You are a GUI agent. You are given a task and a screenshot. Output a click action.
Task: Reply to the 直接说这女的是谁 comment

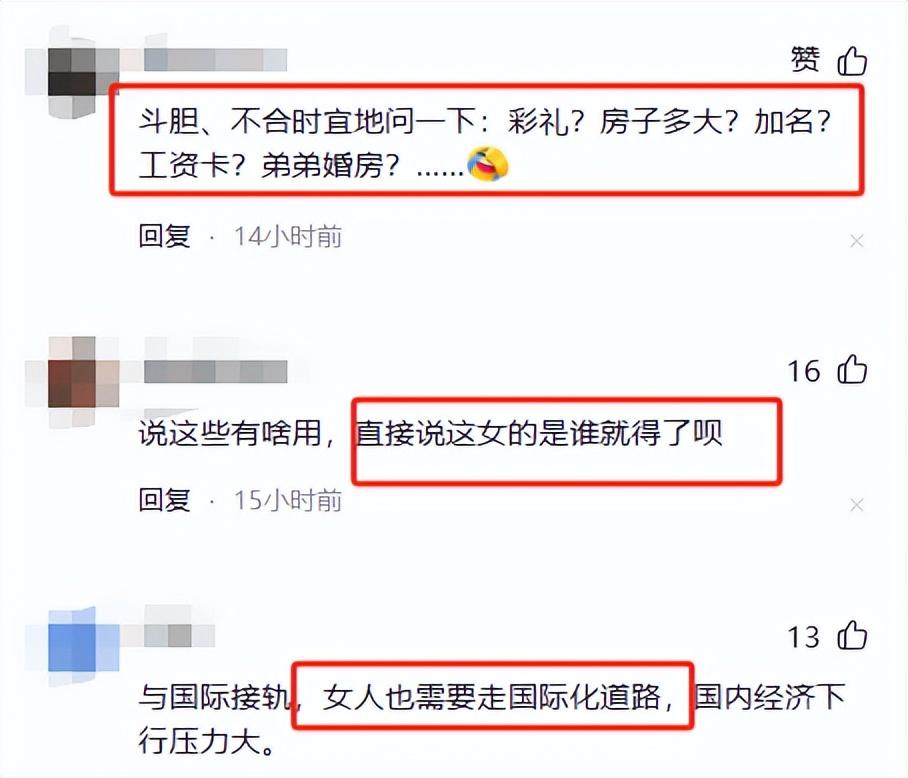point(164,500)
